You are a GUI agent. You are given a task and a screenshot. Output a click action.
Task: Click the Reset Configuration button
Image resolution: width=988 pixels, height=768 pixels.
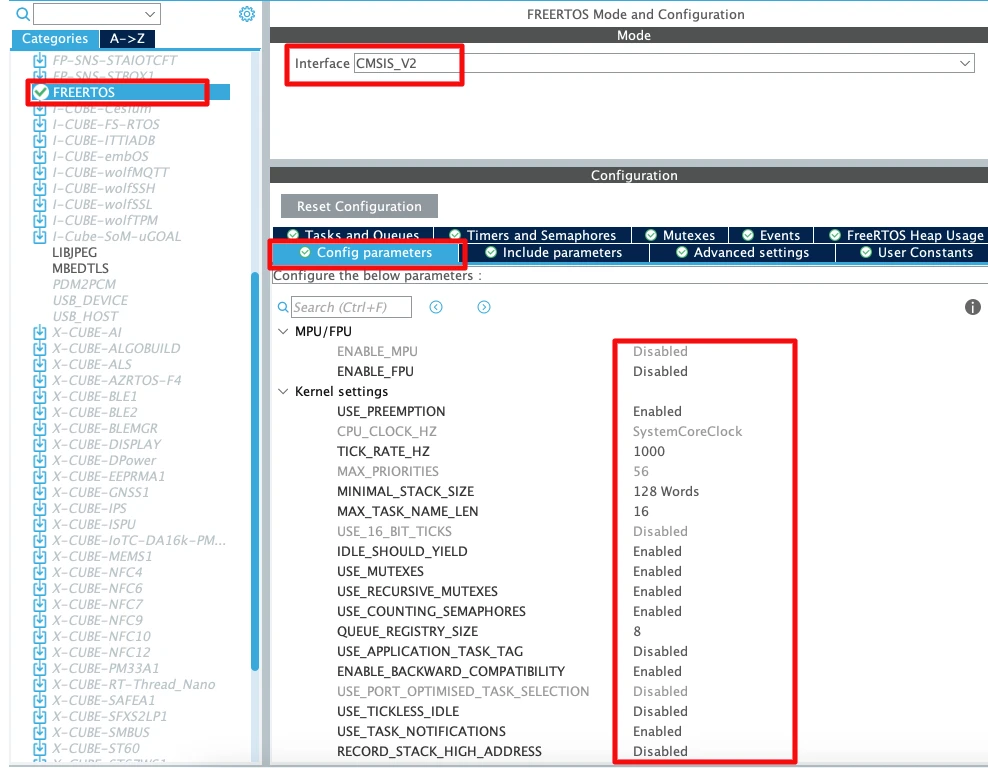pos(359,206)
